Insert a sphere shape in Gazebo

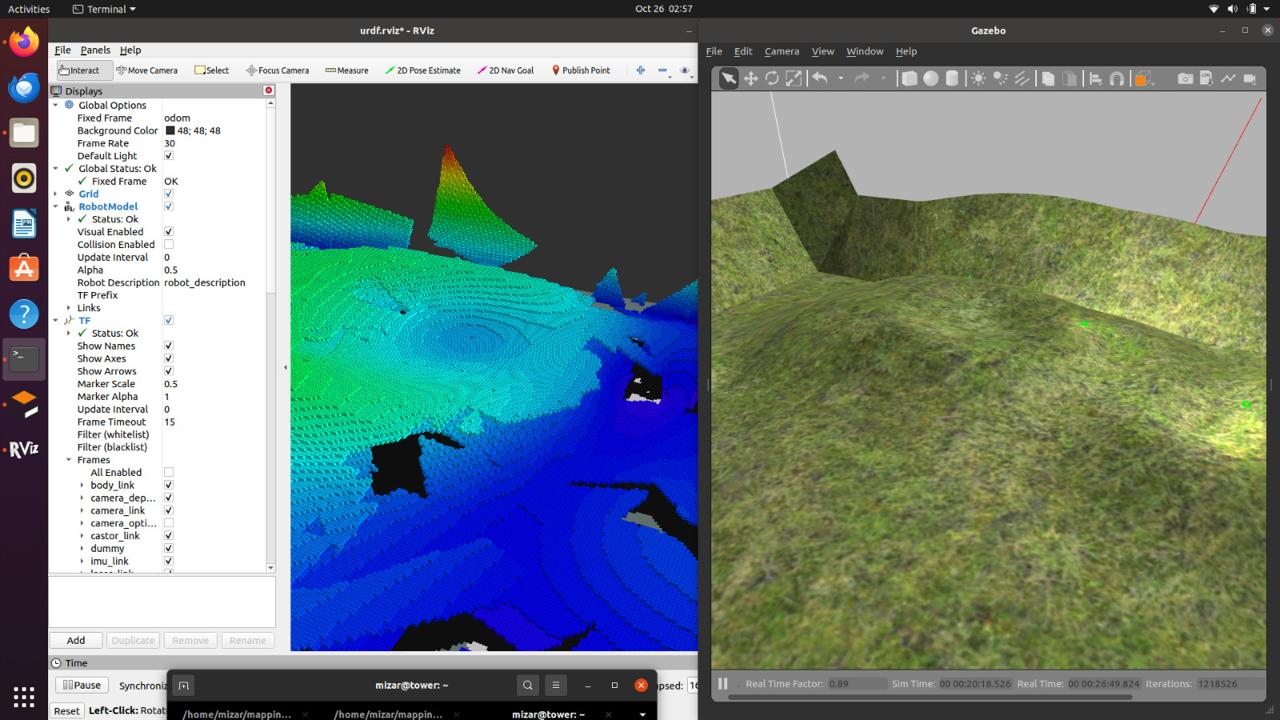point(930,79)
